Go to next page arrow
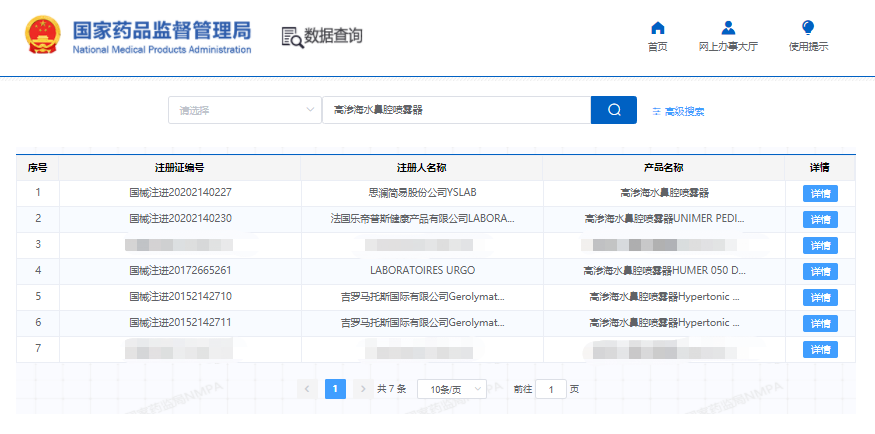 coord(363,389)
